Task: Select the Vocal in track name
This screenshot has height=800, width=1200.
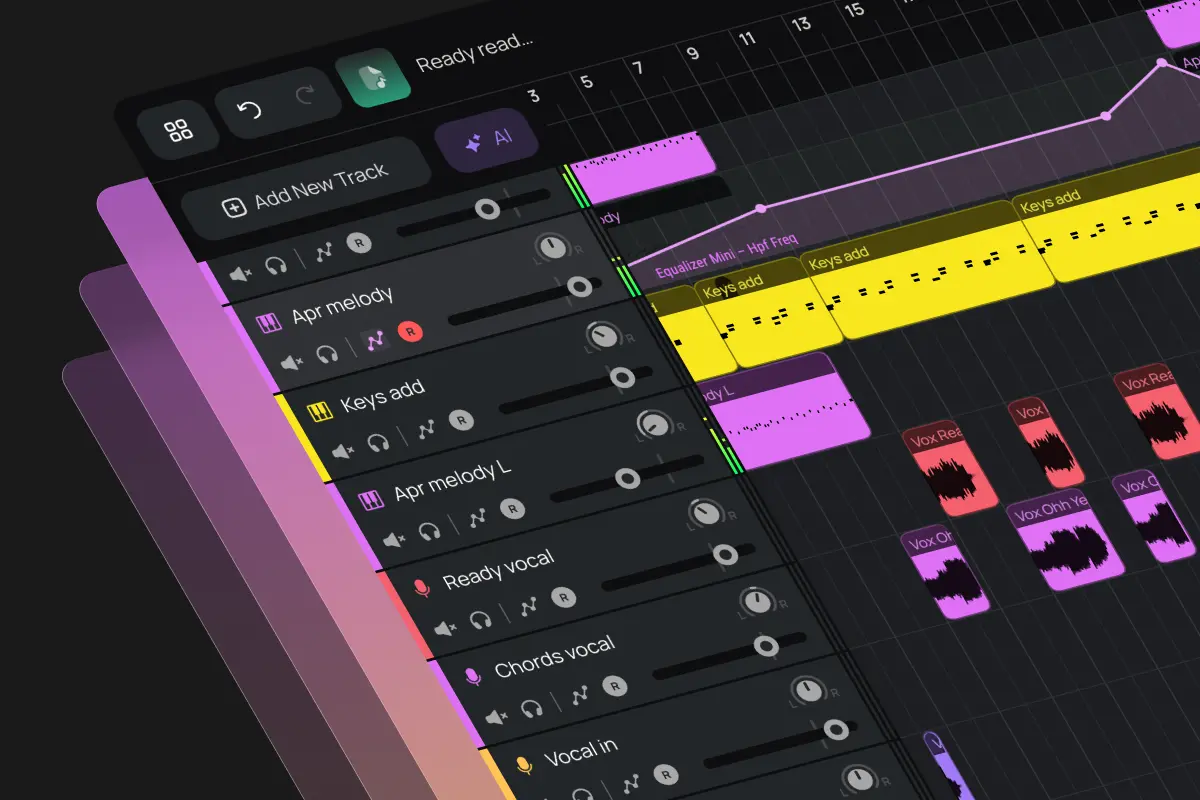Action: (580, 751)
